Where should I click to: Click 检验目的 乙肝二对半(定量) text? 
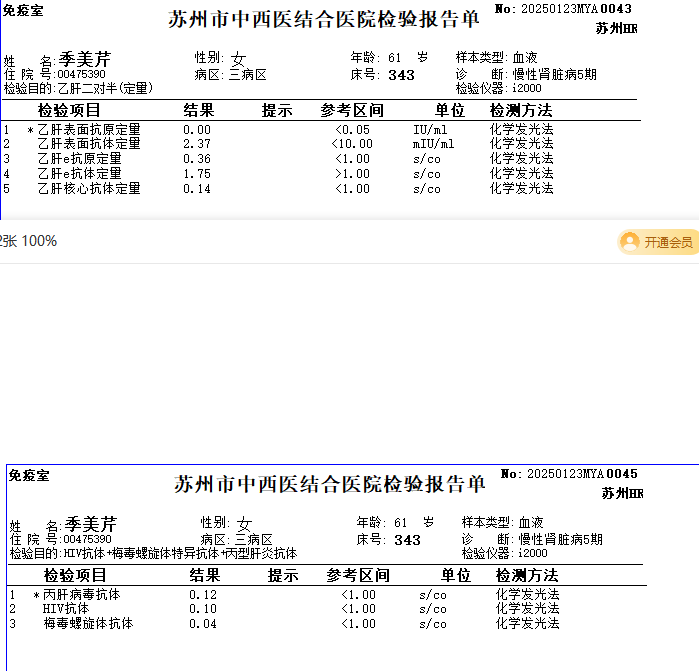(x=78, y=88)
